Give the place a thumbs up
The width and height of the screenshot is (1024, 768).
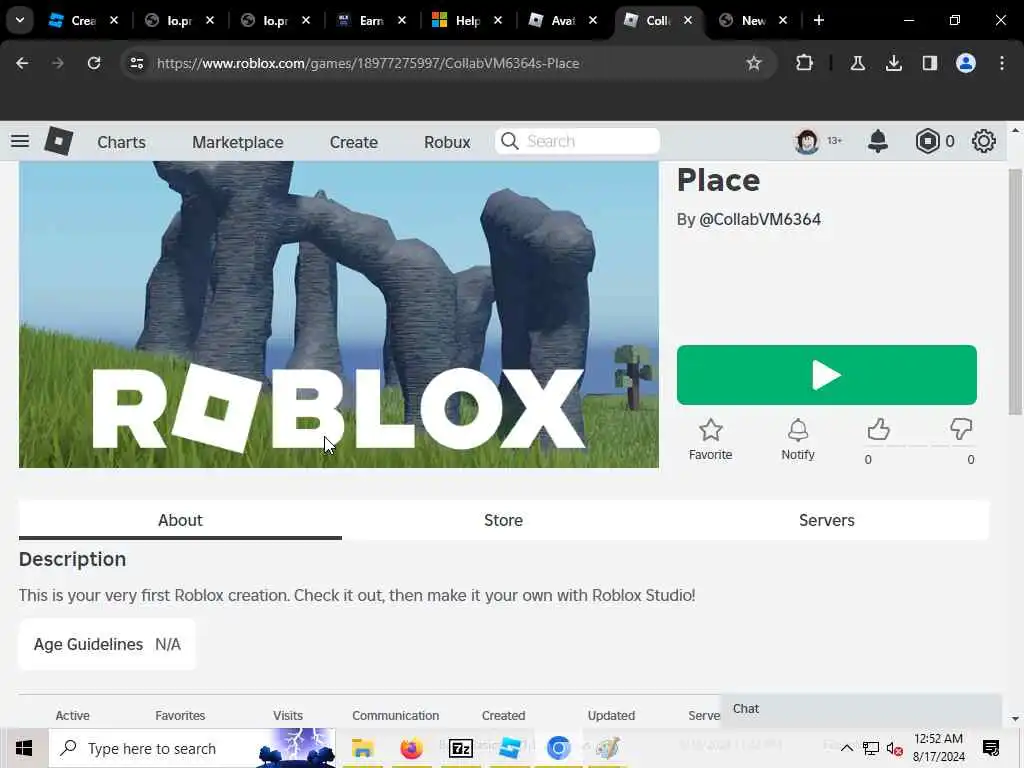point(878,430)
